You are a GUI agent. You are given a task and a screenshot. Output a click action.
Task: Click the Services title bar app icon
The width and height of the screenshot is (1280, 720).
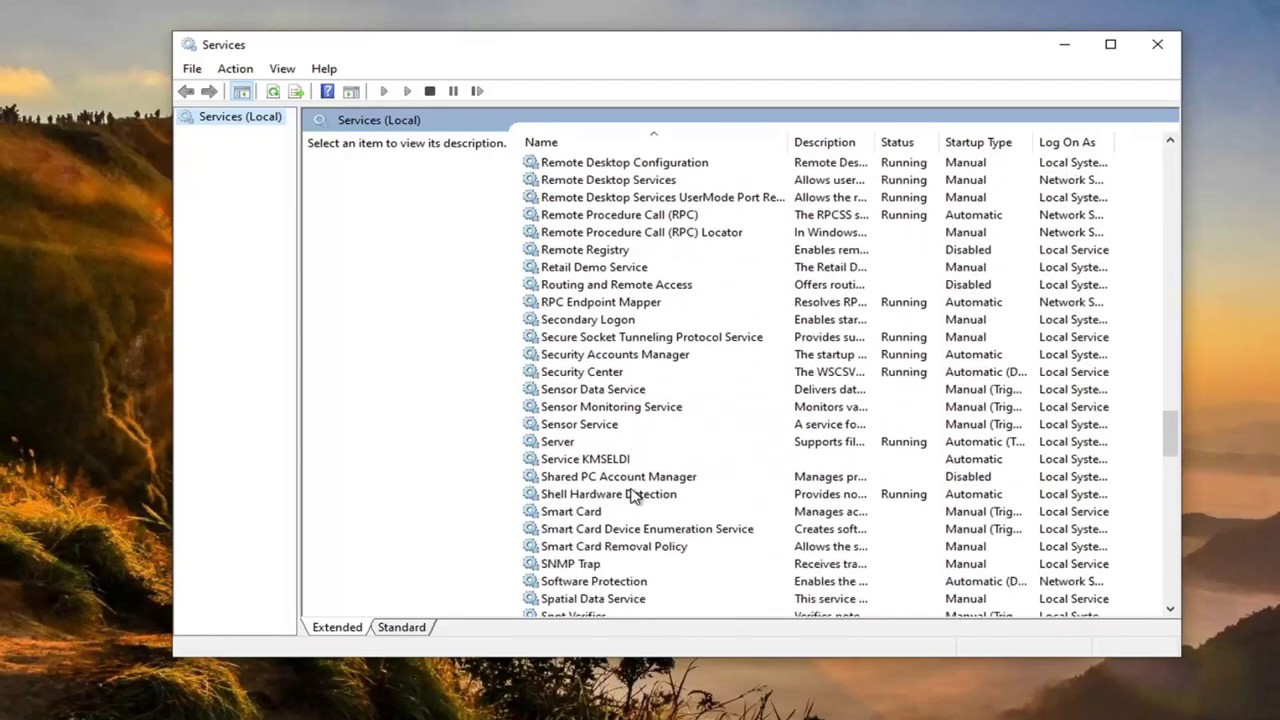[189, 44]
